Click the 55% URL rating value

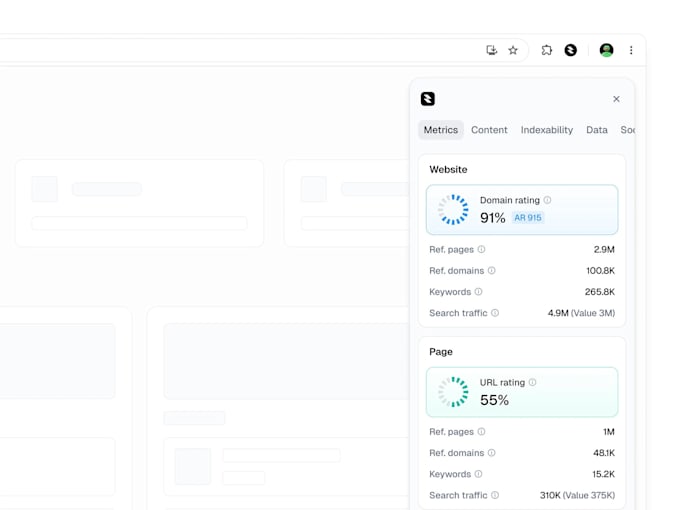[x=494, y=400]
